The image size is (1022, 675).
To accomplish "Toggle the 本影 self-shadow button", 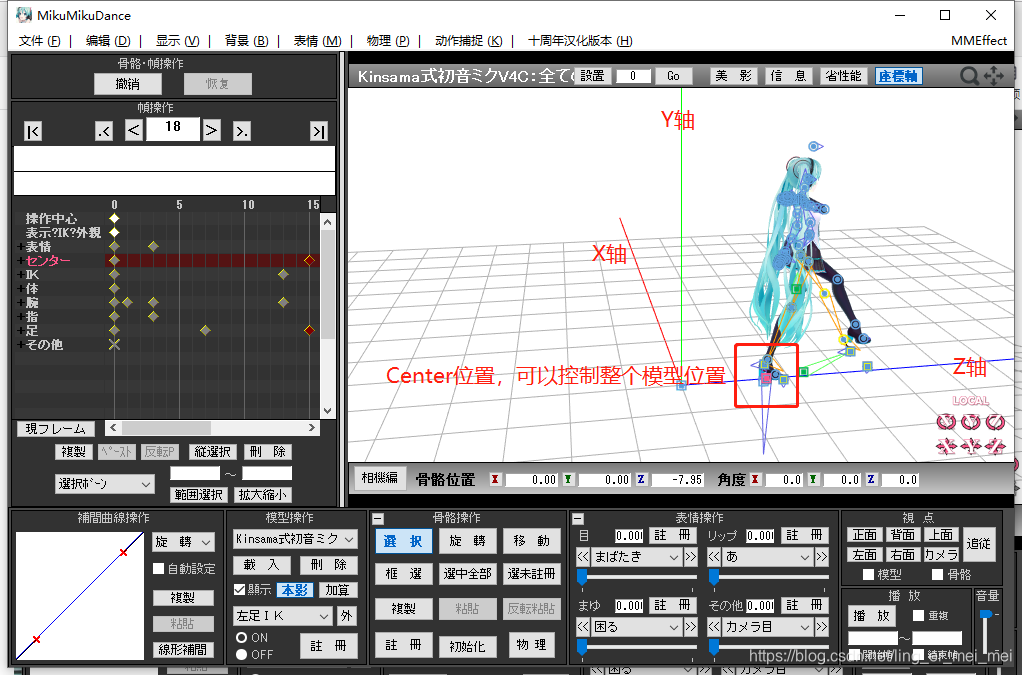I will 295,590.
